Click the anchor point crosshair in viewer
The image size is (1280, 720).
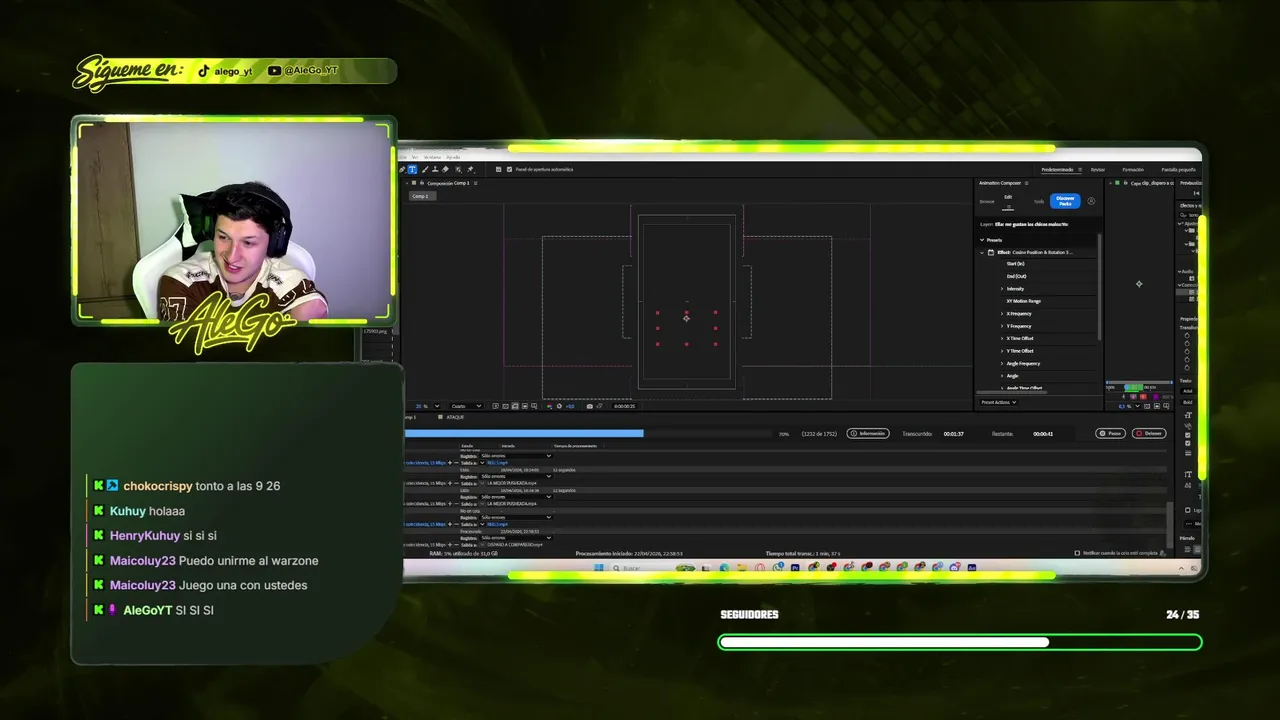(686, 317)
